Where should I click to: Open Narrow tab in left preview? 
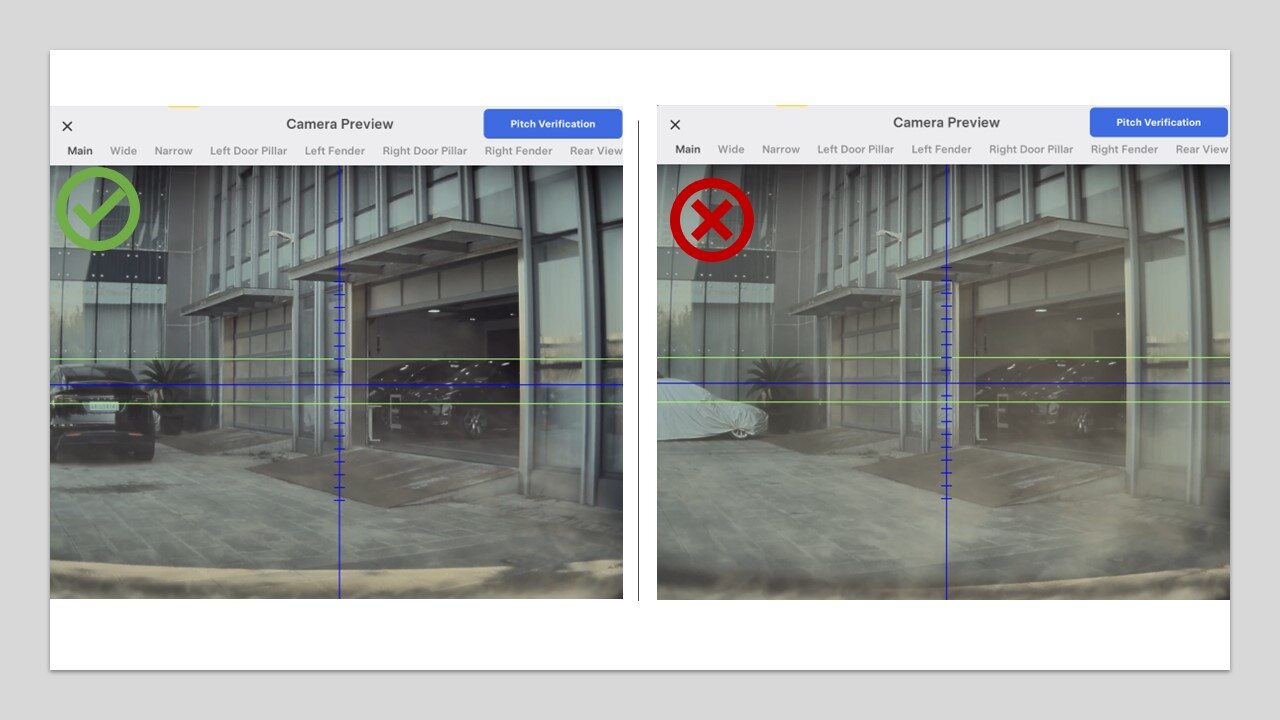pos(173,151)
